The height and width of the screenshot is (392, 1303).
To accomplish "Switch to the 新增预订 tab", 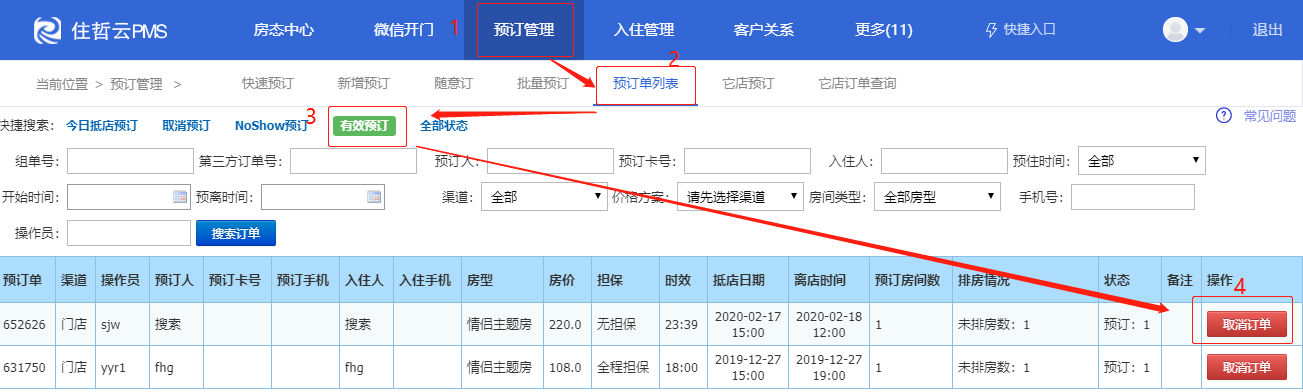I will click(363, 84).
